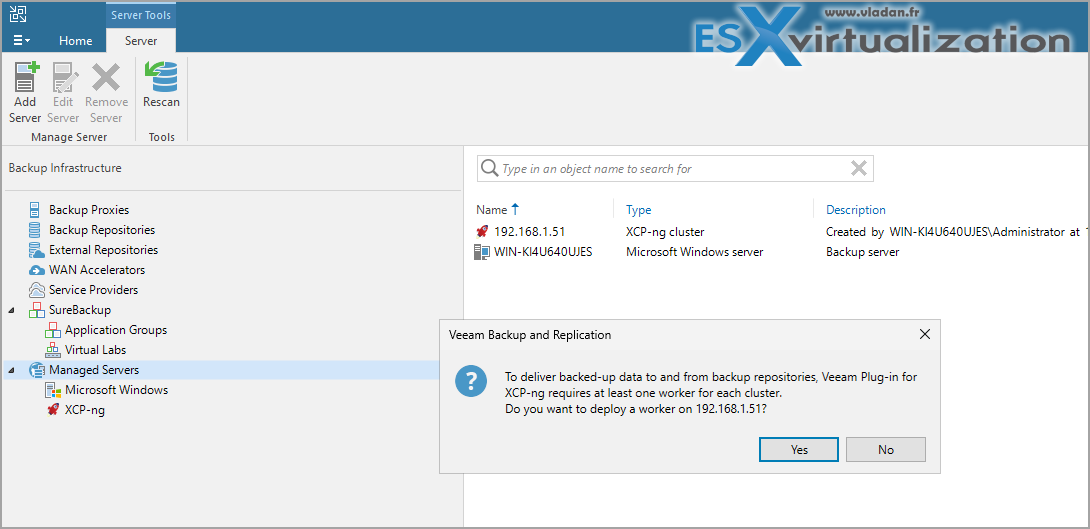Sort list by Name column header
1090x529 pixels.
coord(492,210)
